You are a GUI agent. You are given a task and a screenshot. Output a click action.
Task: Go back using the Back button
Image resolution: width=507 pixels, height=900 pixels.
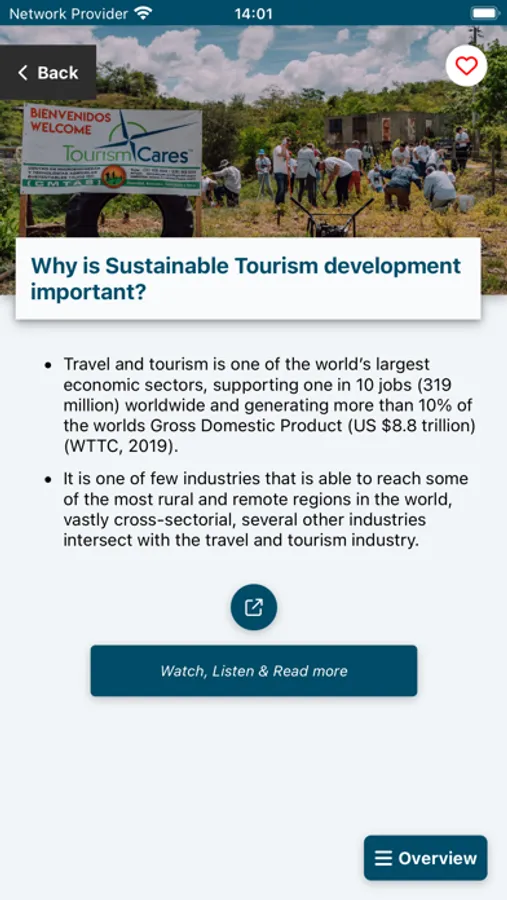[x=48, y=73]
